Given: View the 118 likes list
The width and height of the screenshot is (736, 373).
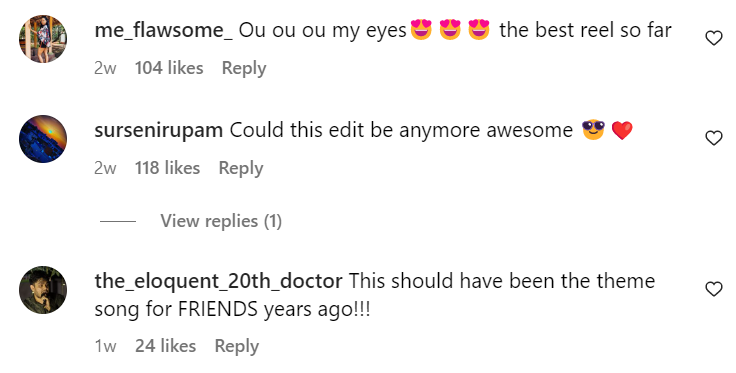Looking at the screenshot, I should (x=168, y=168).
